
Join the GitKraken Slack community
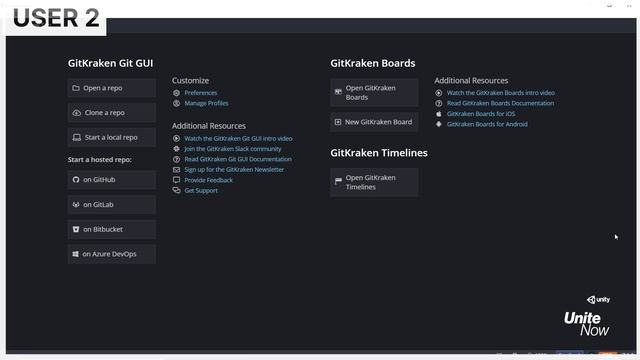(233, 149)
